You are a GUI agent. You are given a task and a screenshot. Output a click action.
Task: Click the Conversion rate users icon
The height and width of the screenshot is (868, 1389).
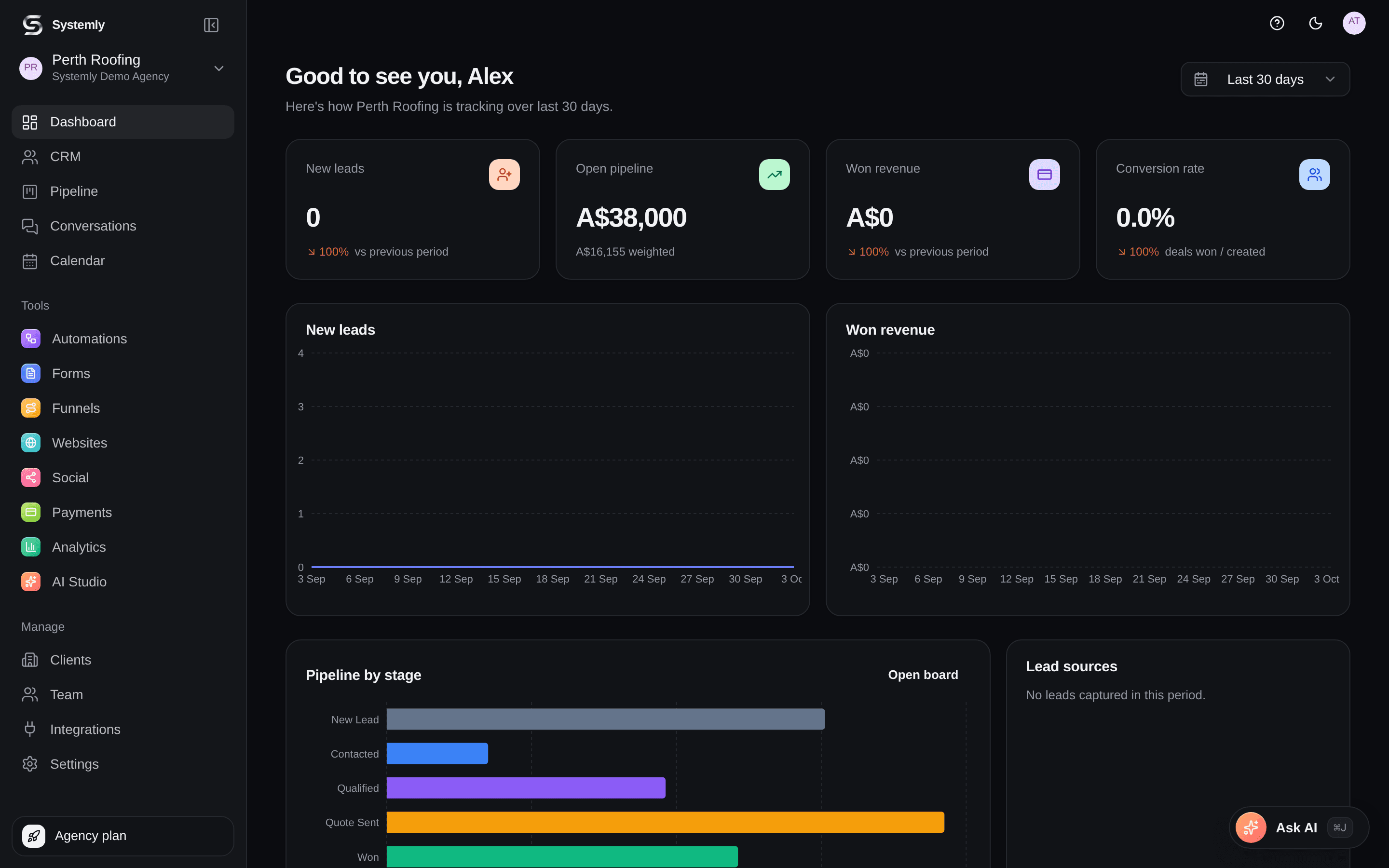(1314, 175)
